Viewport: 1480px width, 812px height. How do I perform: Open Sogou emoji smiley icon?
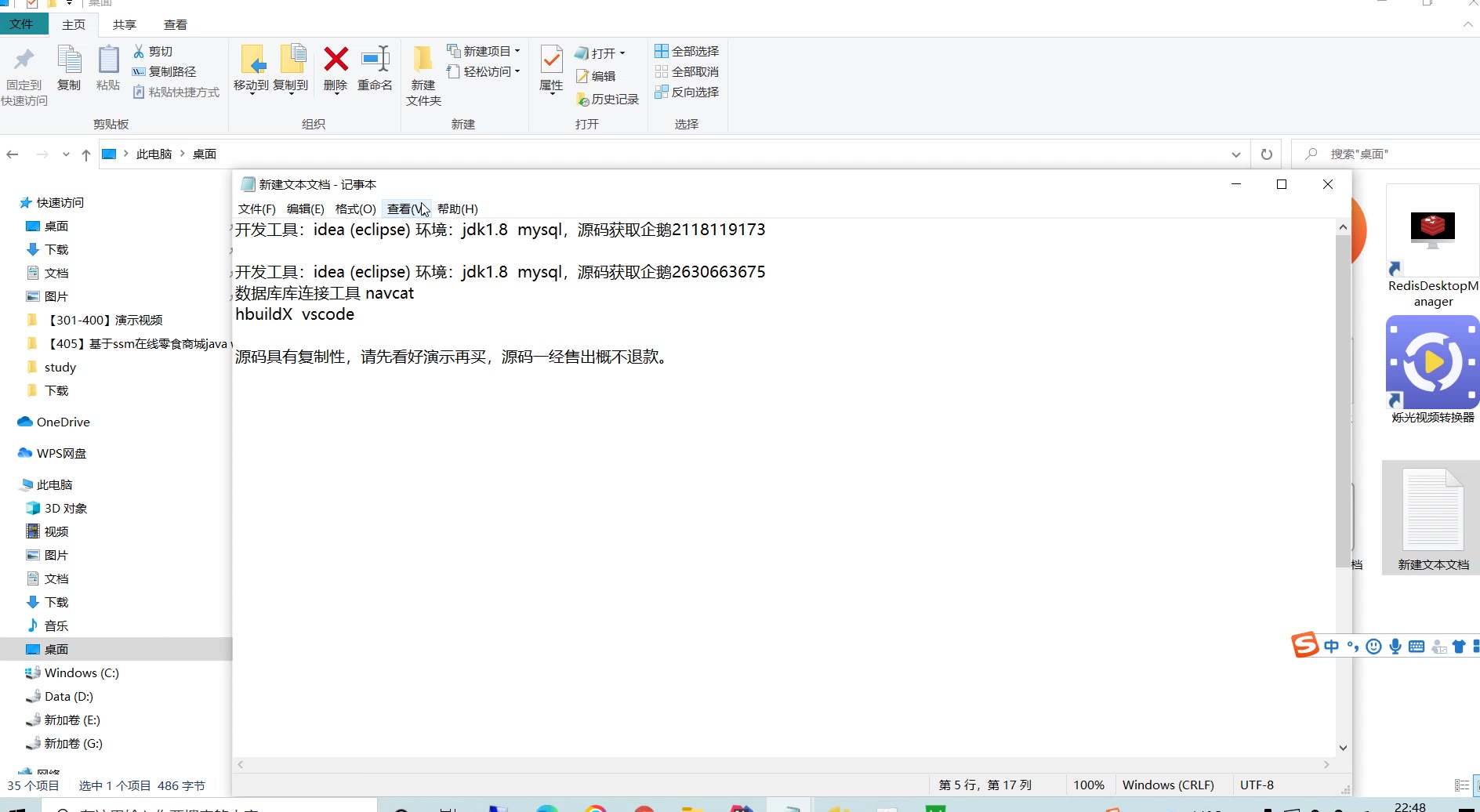click(x=1373, y=647)
